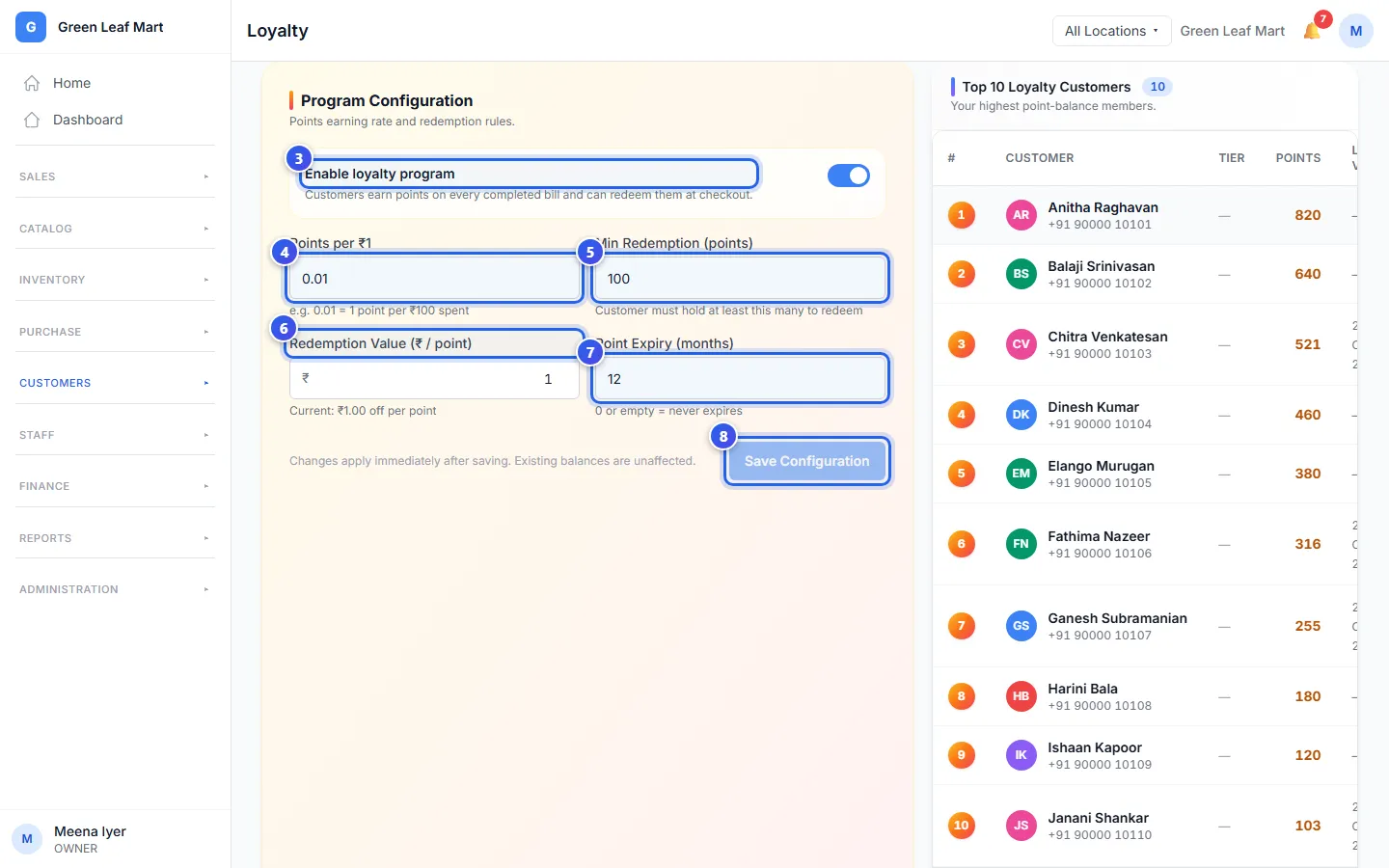Expand the Staff sidebar section
The width and height of the screenshot is (1389, 868).
point(115,435)
